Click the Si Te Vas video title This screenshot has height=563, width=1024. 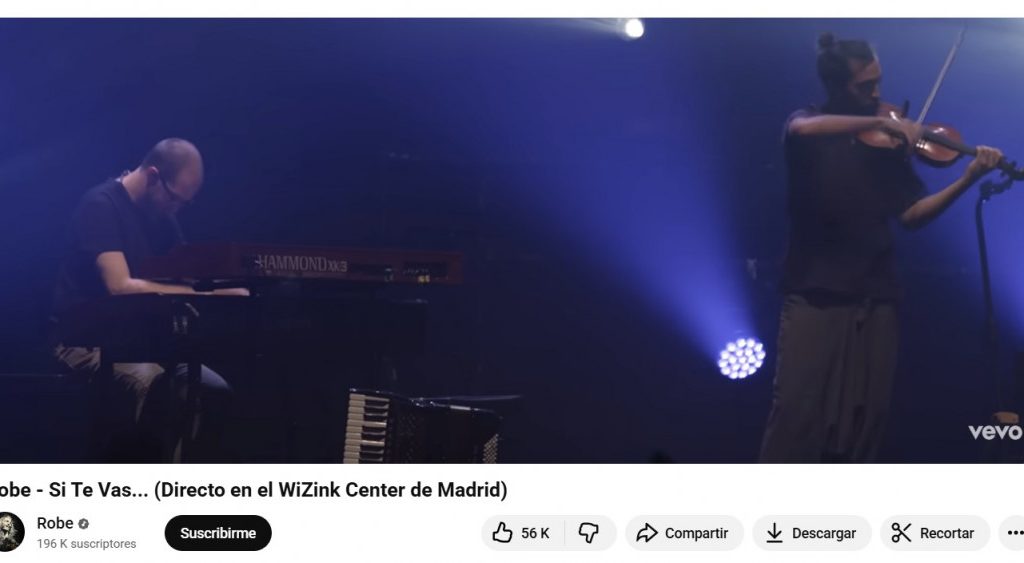click(253, 490)
